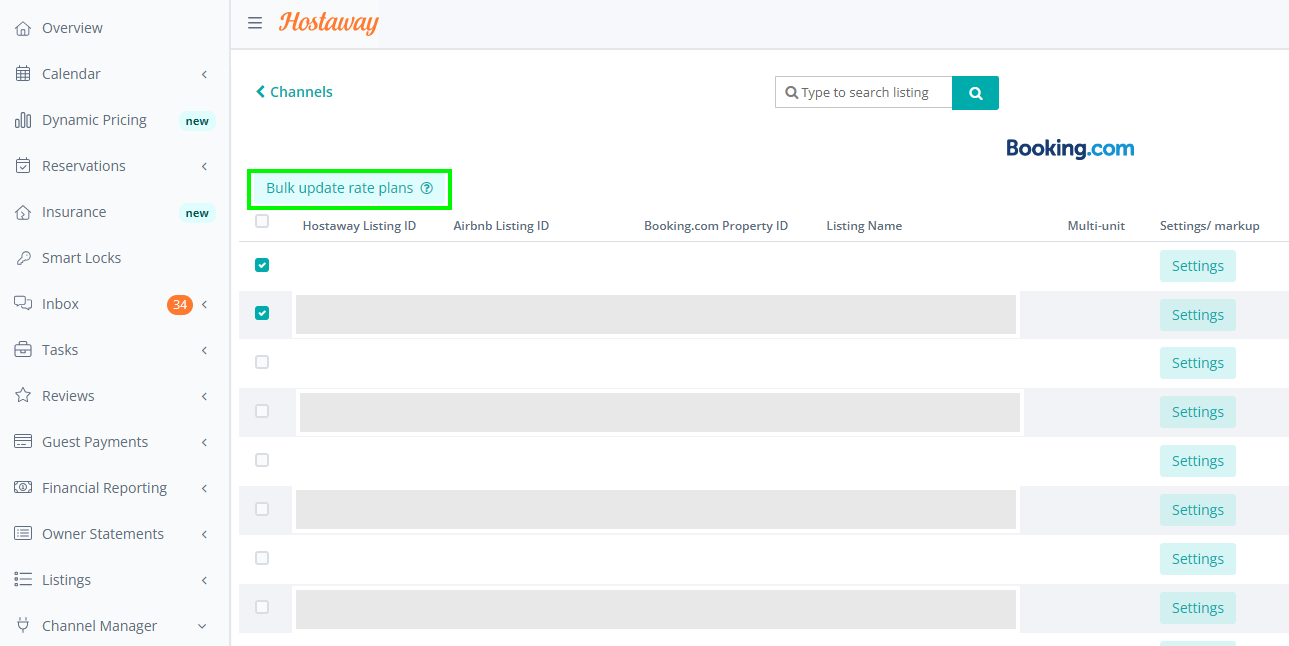Uncheck the first listing row checkbox
This screenshot has width=1289, height=646.
(x=262, y=265)
